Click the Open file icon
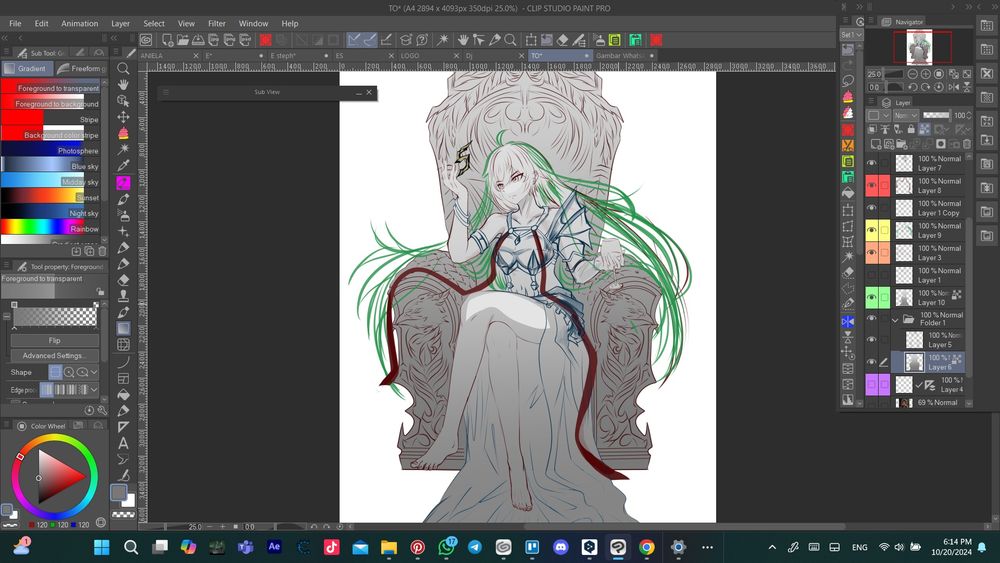The image size is (1000, 563). point(184,40)
